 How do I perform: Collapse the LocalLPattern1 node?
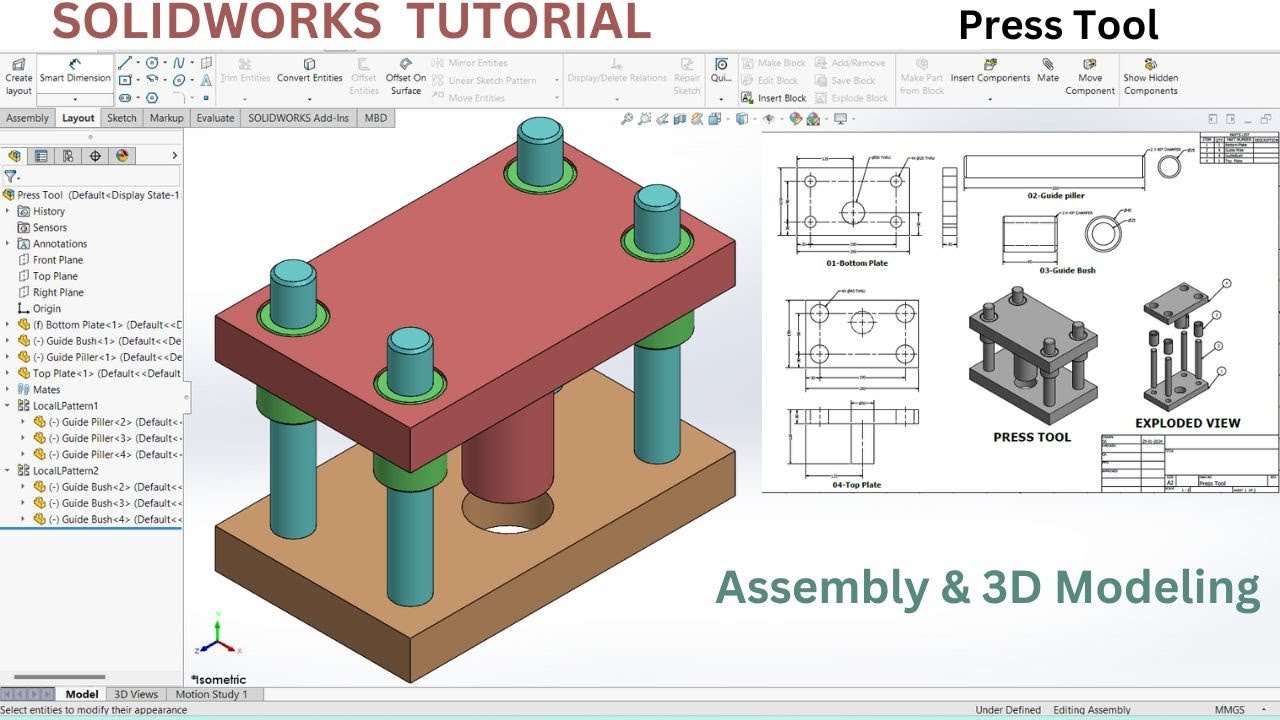click(9, 405)
